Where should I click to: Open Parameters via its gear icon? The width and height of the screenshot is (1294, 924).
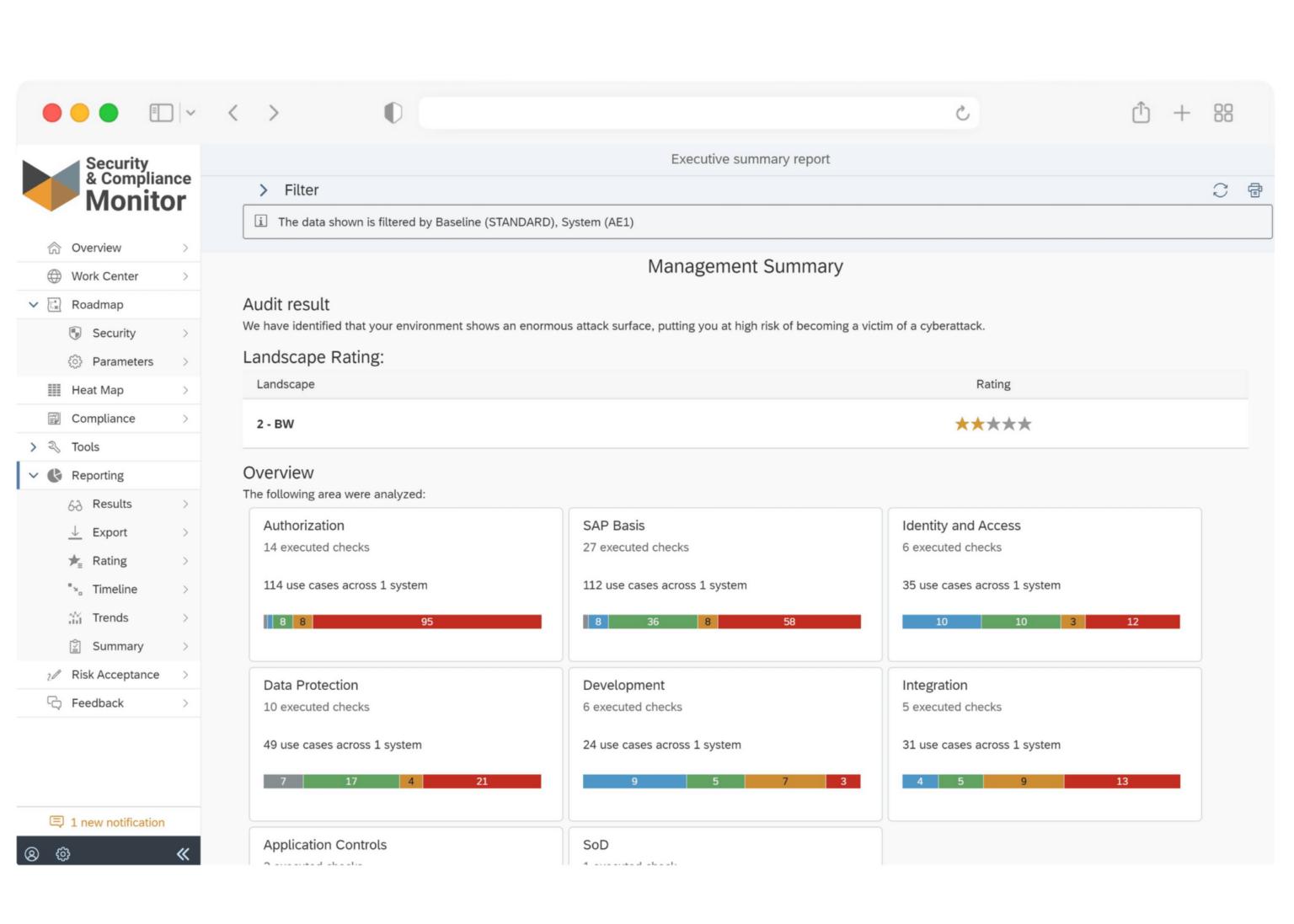coord(74,361)
